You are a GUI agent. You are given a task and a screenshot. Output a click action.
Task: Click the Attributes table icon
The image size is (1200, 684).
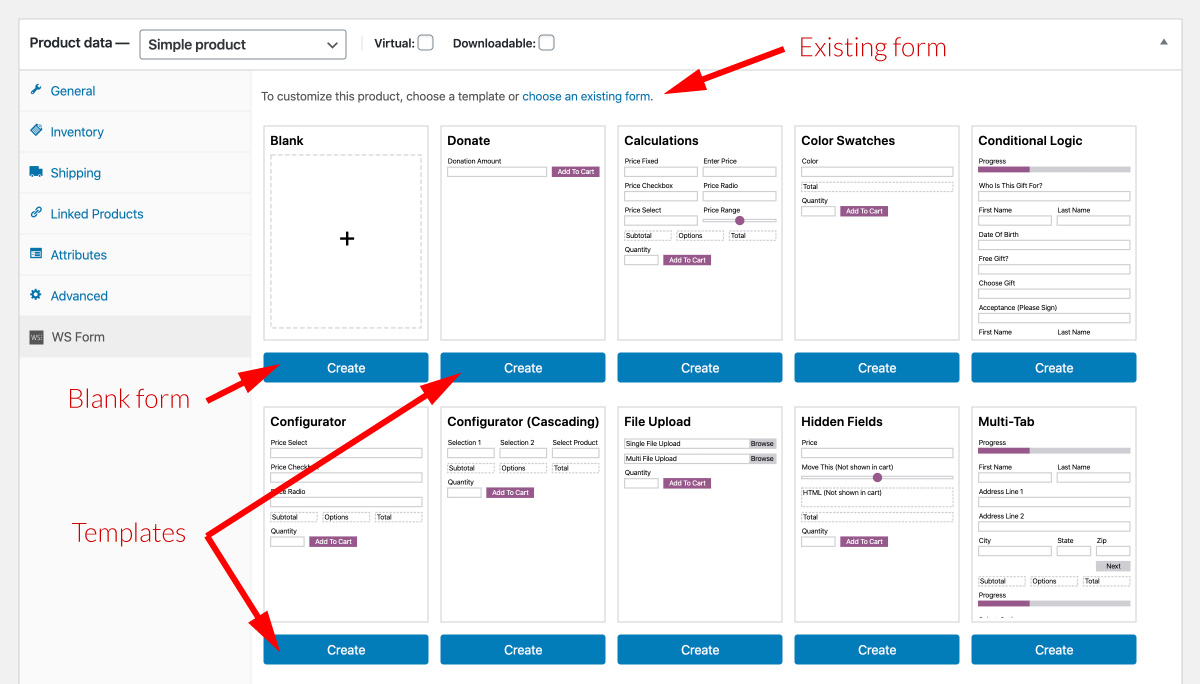click(x=36, y=254)
